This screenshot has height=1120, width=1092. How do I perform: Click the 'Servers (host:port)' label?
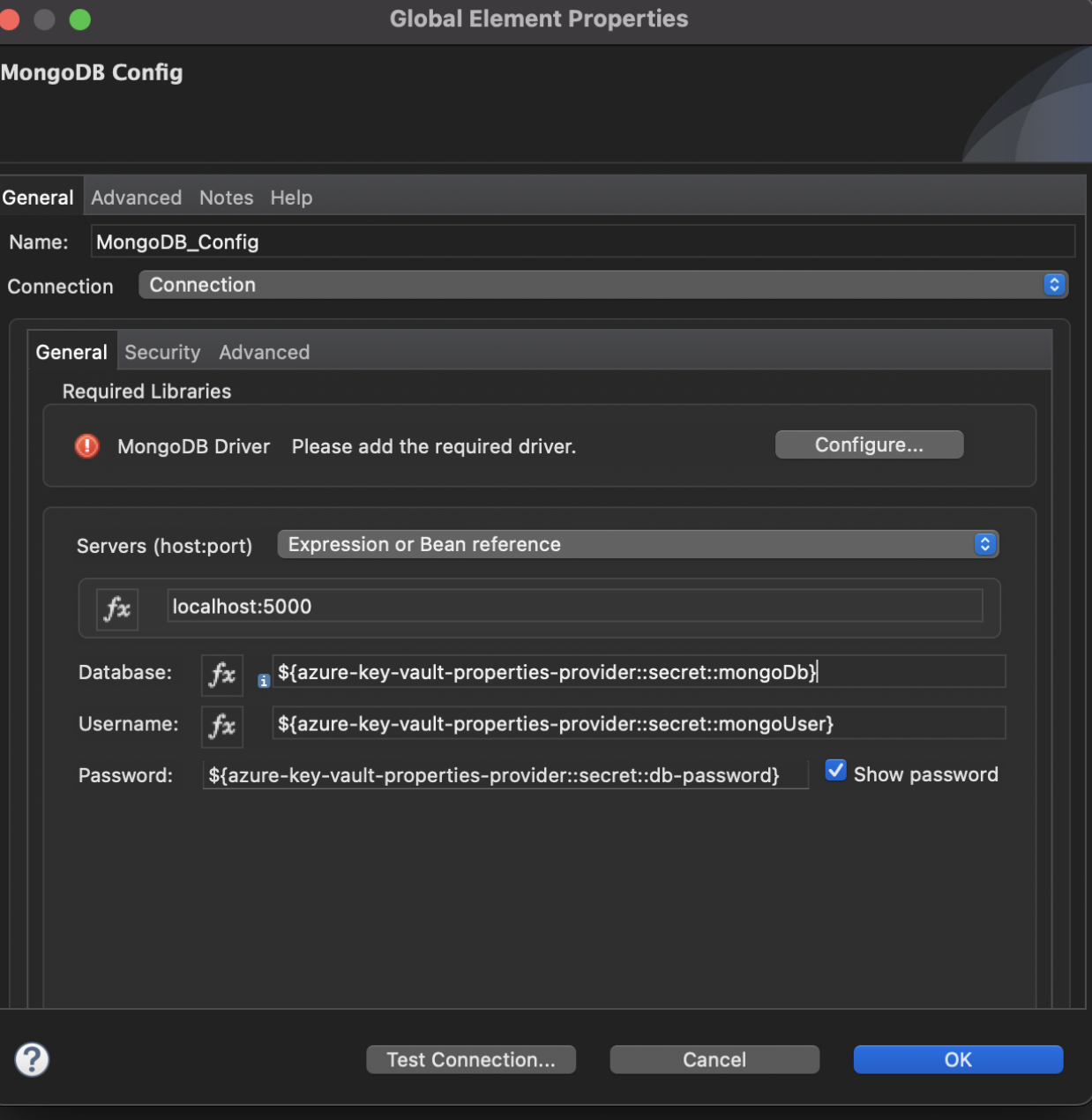pyautogui.click(x=164, y=546)
